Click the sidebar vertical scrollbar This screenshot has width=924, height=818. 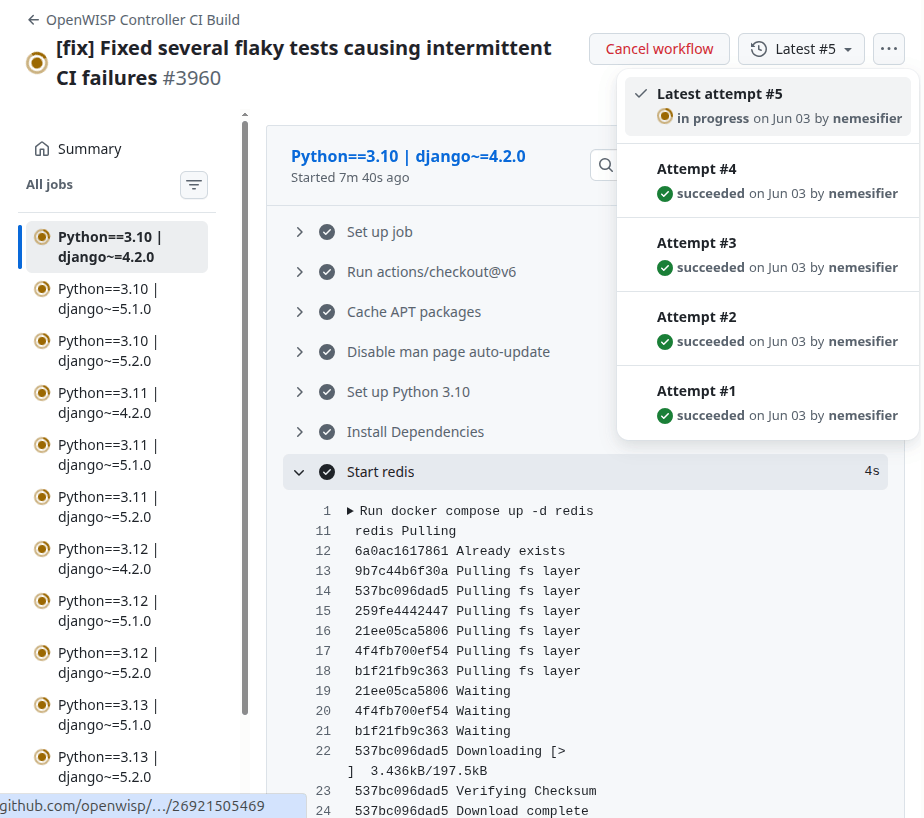245,418
